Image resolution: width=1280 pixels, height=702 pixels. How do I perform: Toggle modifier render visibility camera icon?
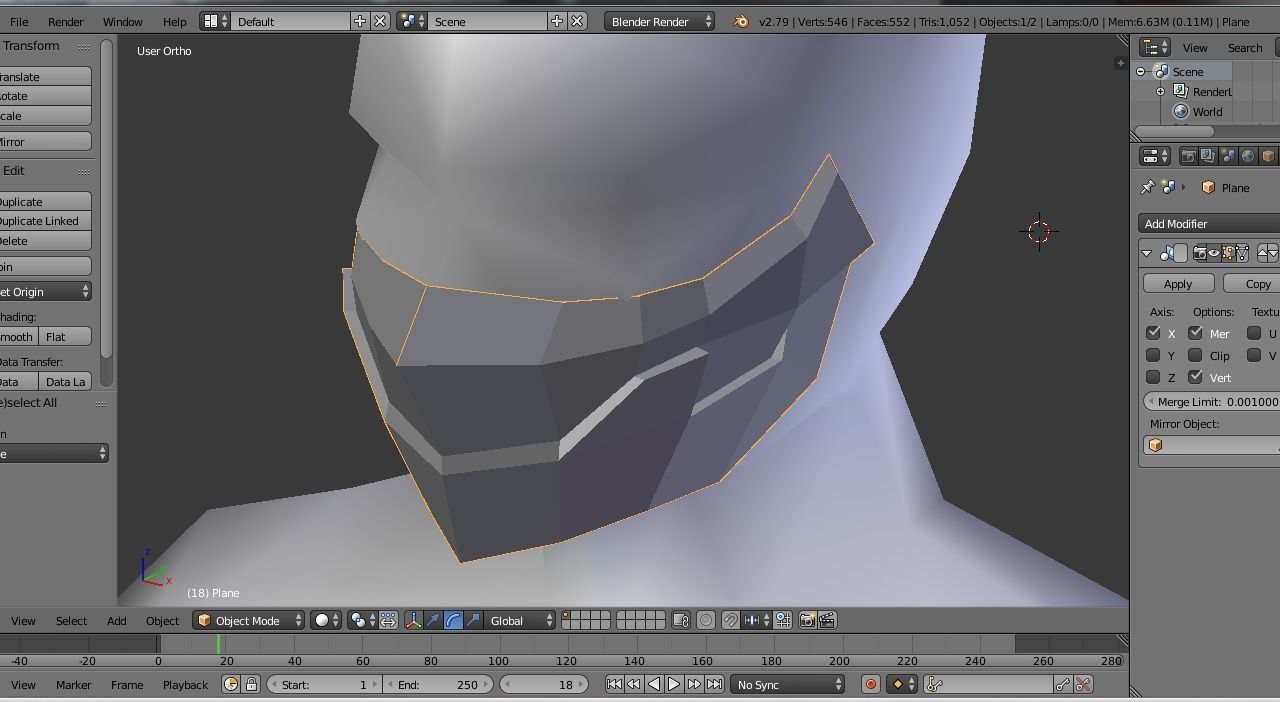click(1200, 253)
